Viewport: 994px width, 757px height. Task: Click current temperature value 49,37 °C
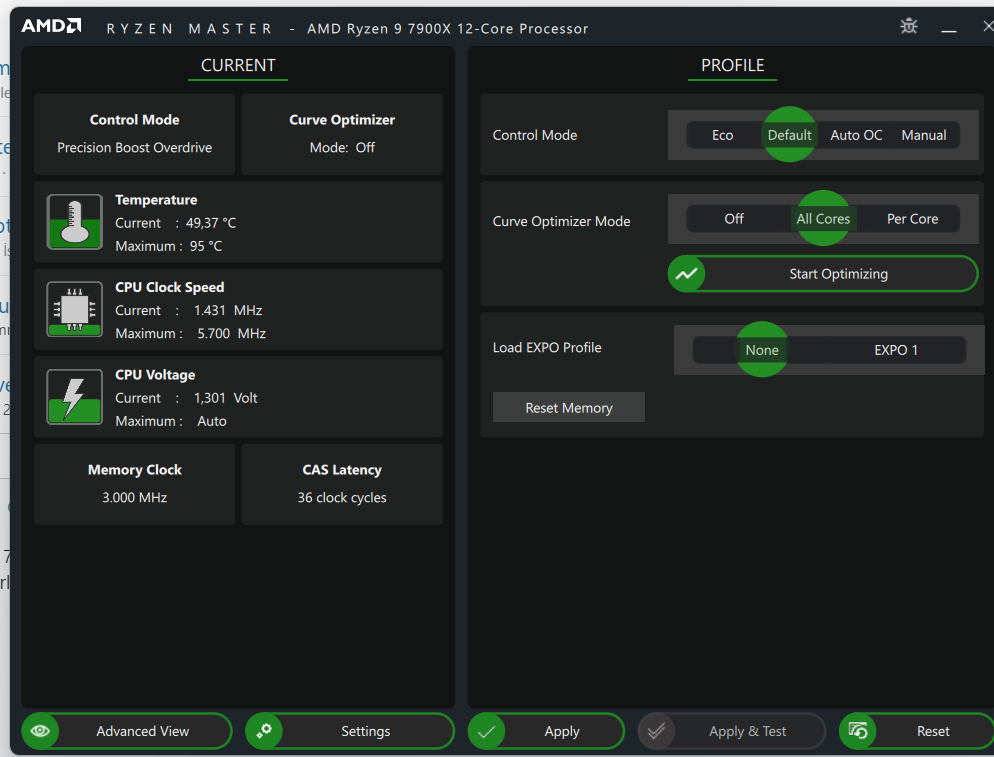tap(210, 223)
